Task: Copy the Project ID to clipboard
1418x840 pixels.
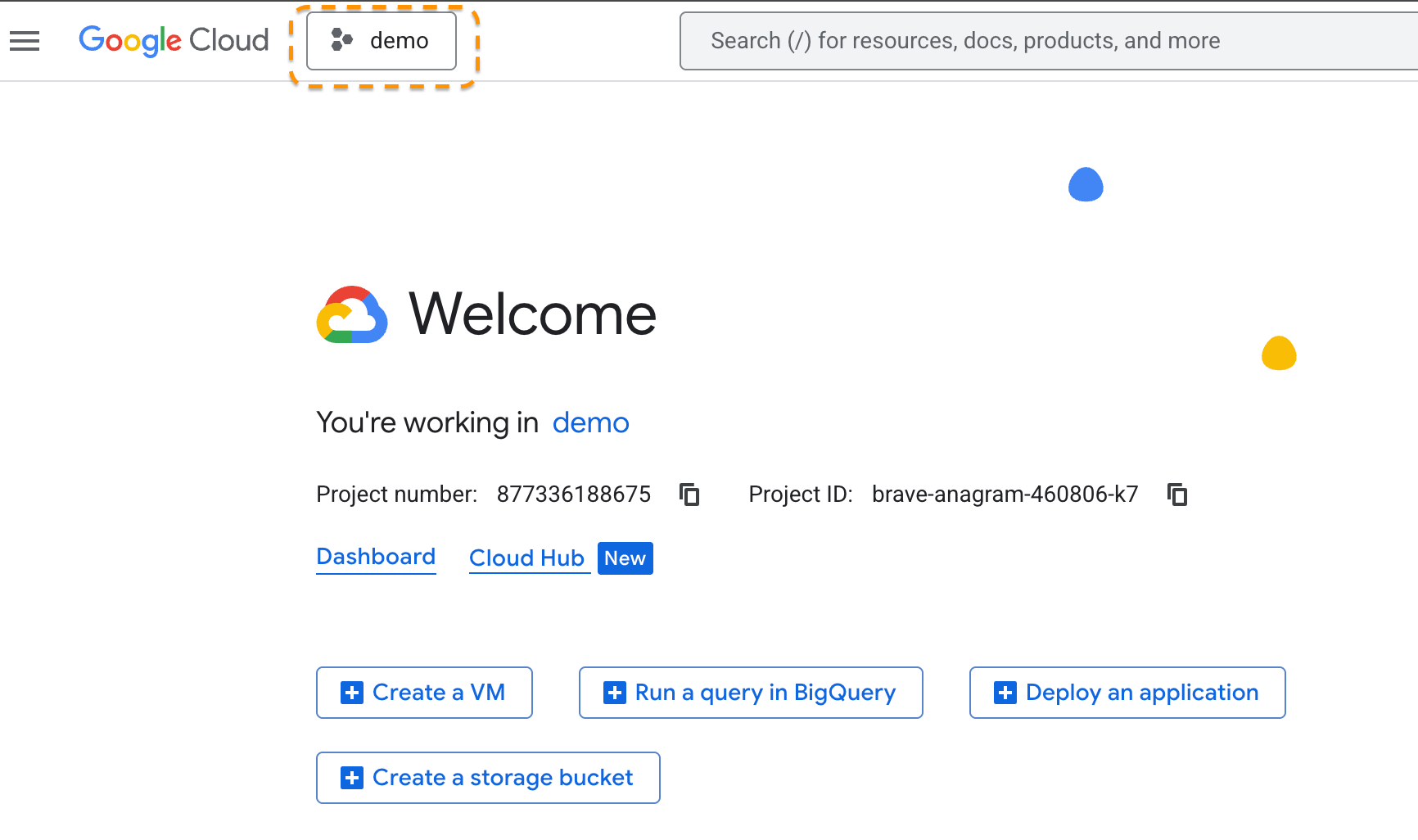Action: coord(1177,495)
